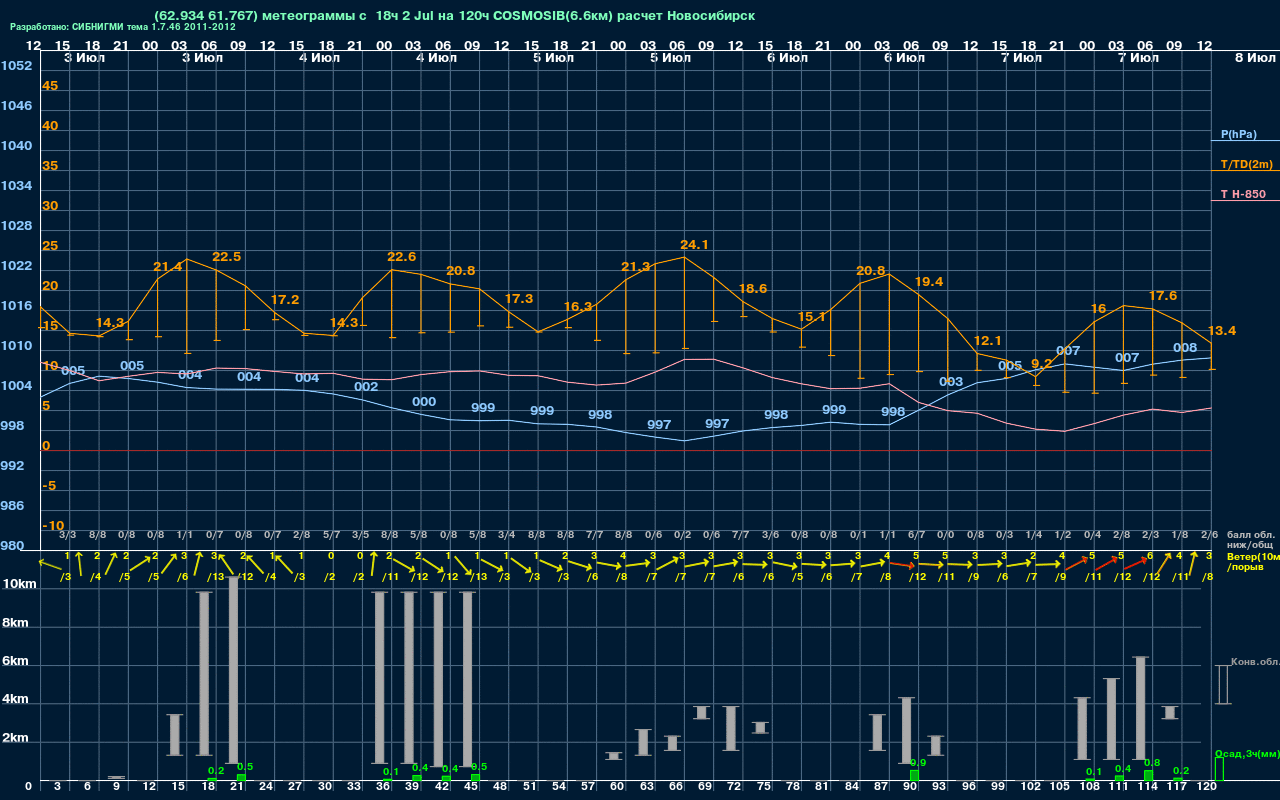The image size is (1280, 800).
Task: Click the cloud amount value 0/2
Action: click(x=682, y=535)
